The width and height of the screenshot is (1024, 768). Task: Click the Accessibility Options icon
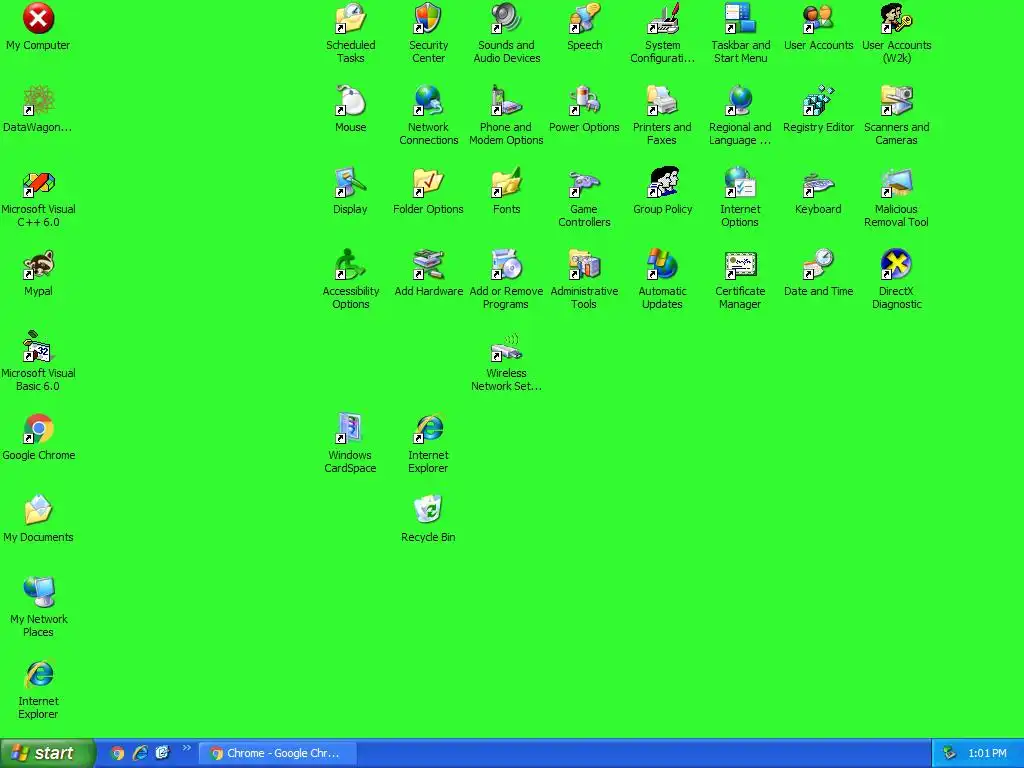coord(350,264)
